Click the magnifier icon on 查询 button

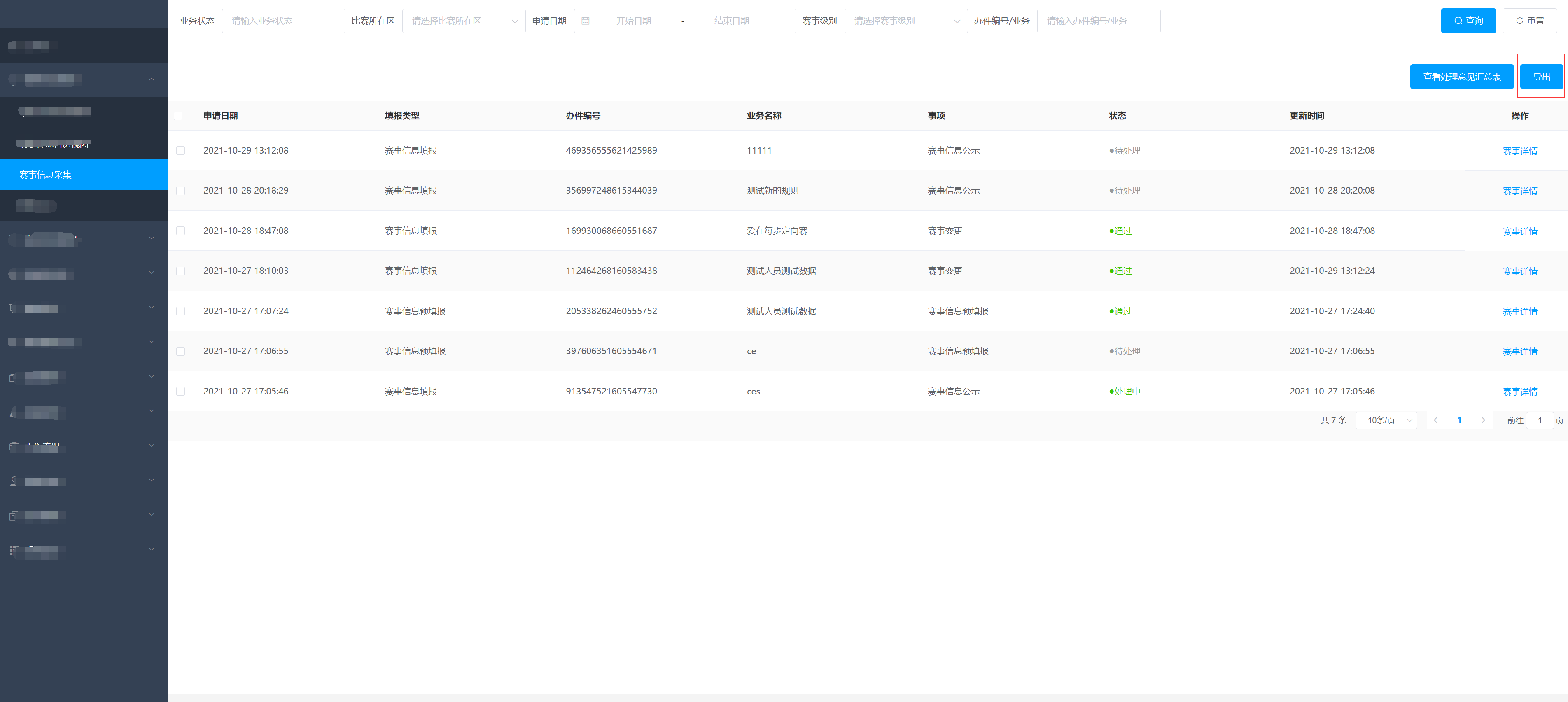pos(1458,21)
